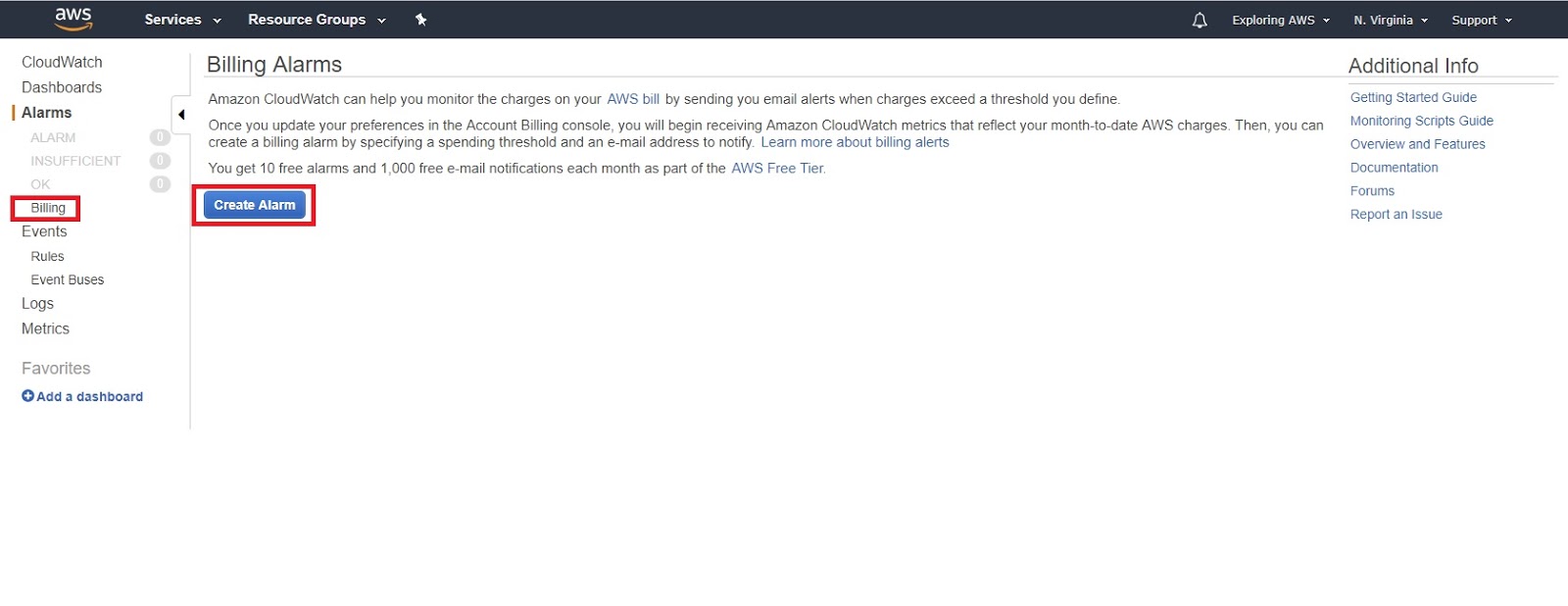Select Alarms in the sidebar
Image resolution: width=1568 pixels, height=606 pixels.
[x=46, y=113]
